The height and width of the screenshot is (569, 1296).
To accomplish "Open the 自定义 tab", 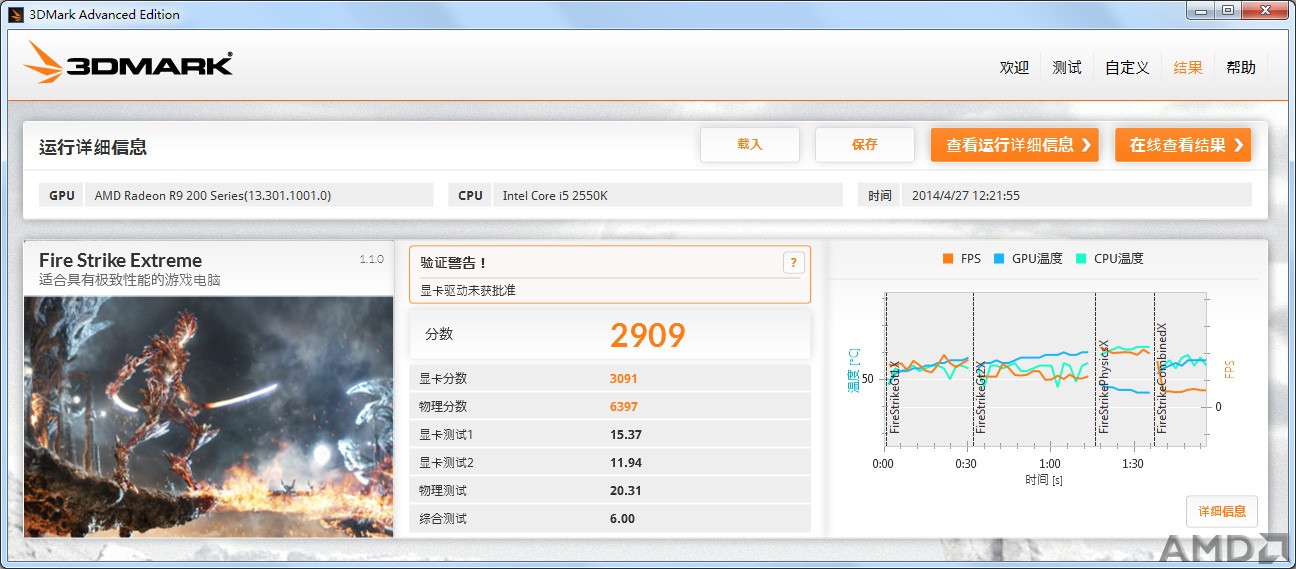I will point(1127,67).
